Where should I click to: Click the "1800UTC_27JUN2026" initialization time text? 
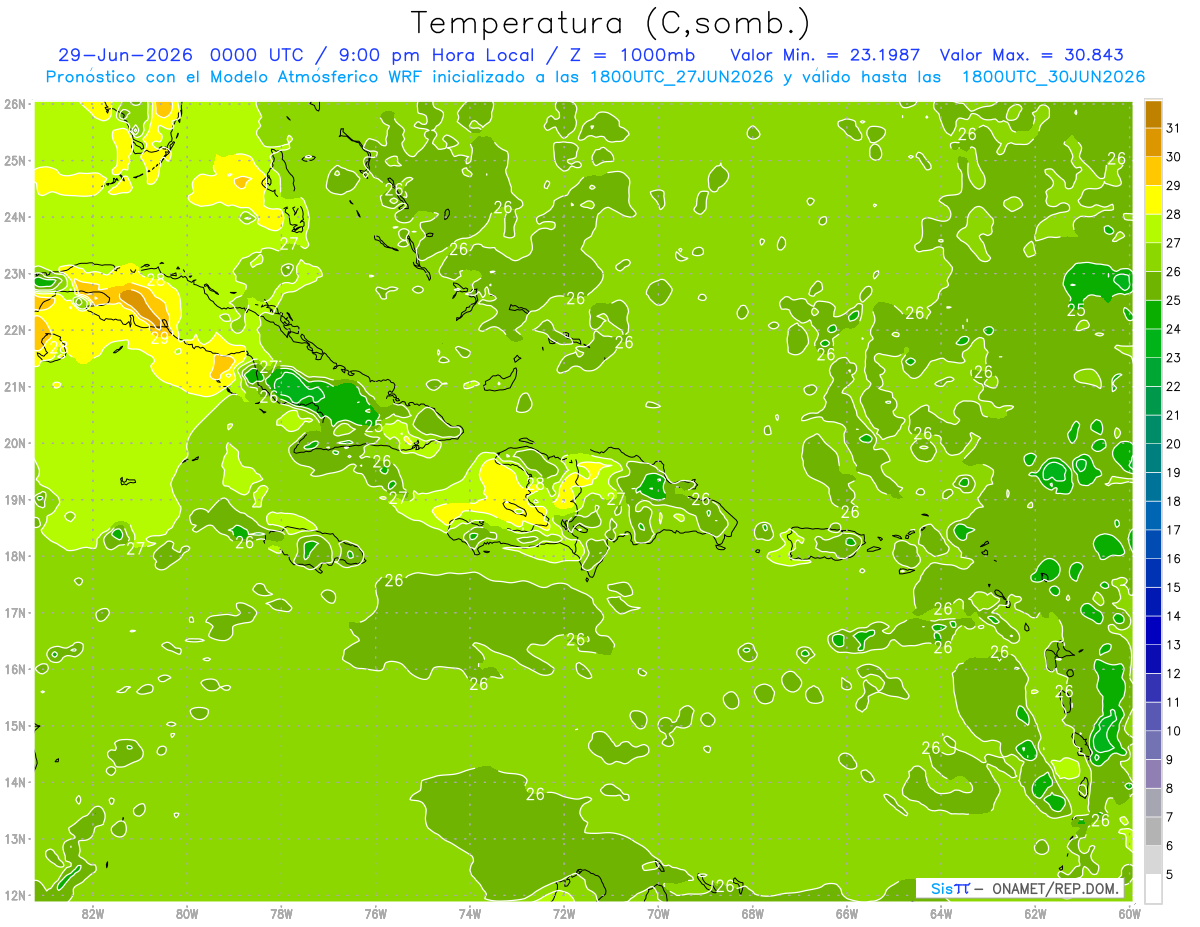point(682,77)
